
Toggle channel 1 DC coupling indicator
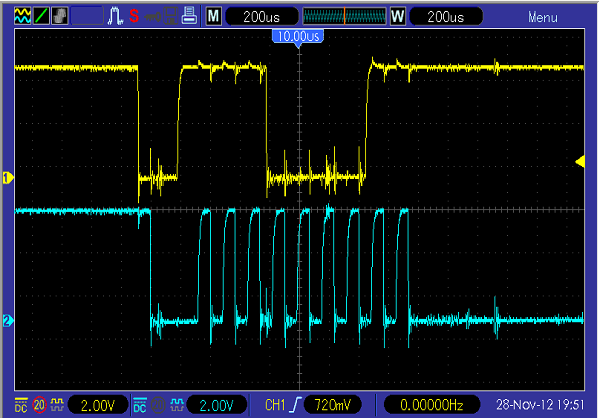[x=21, y=405]
